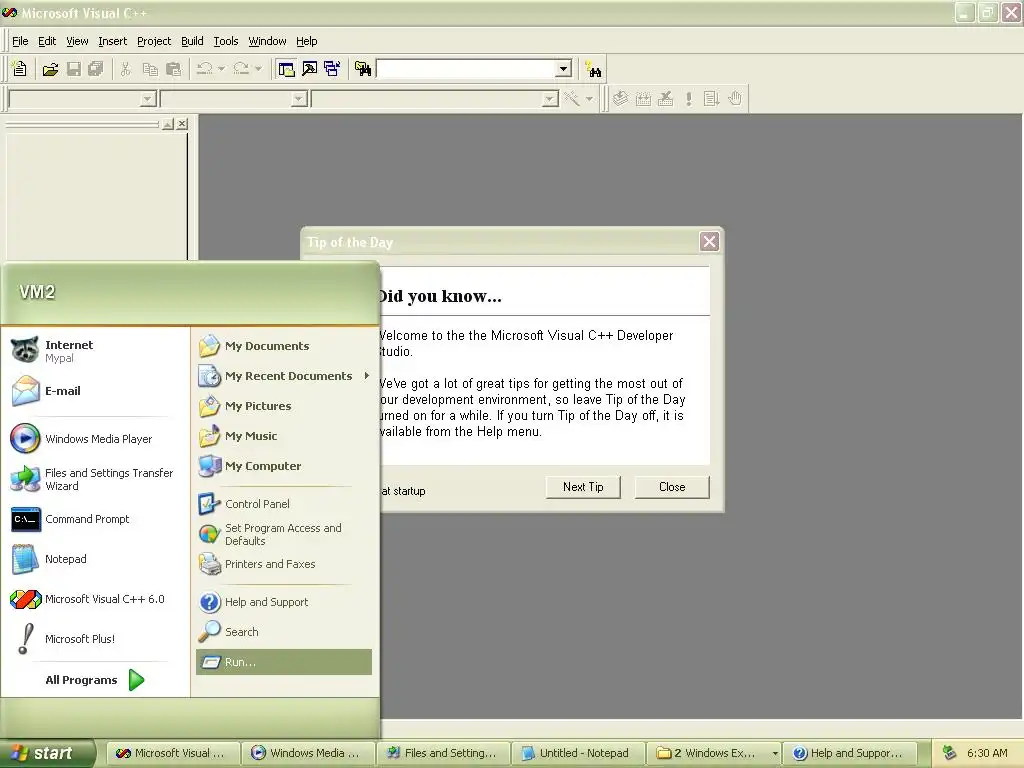1024x768 pixels.
Task: Click the Search binoculars help icon
Action: point(594,69)
